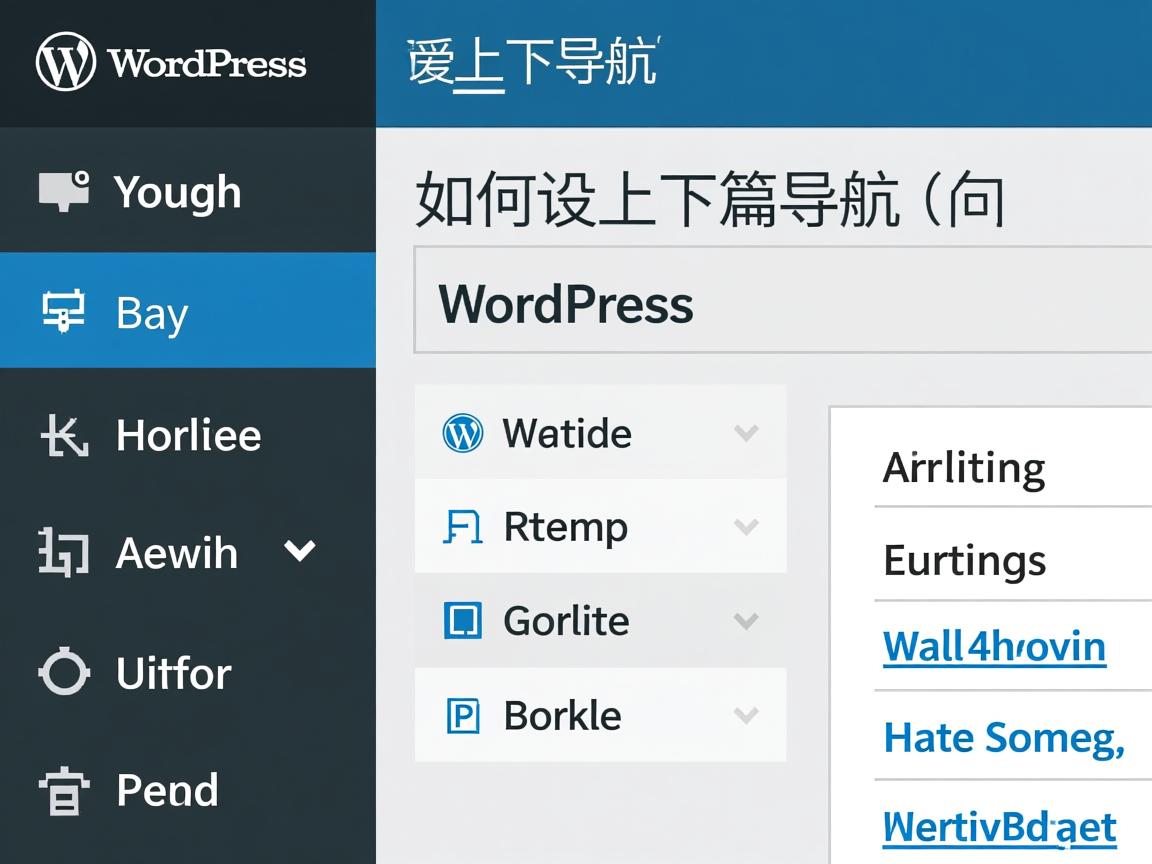
Task: Click the WordPress input field
Action: click(780, 304)
